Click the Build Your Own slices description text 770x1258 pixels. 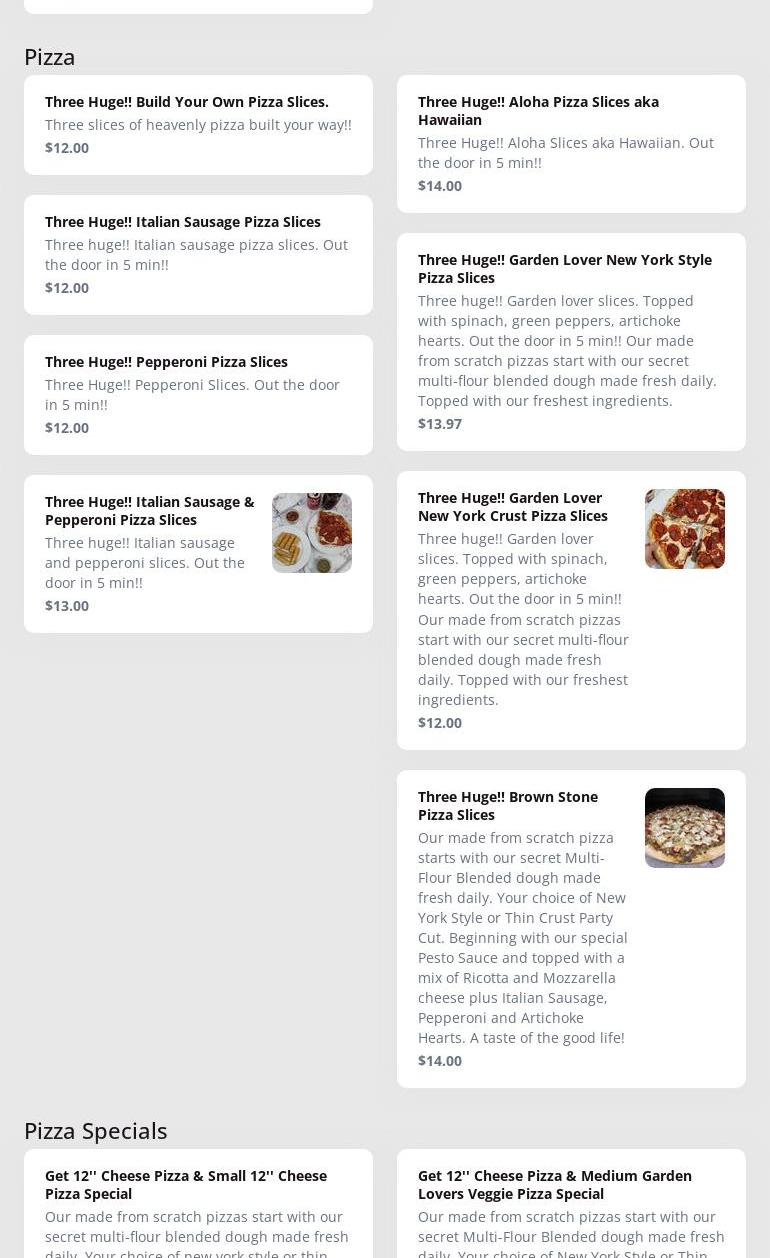pyautogui.click(x=198, y=125)
